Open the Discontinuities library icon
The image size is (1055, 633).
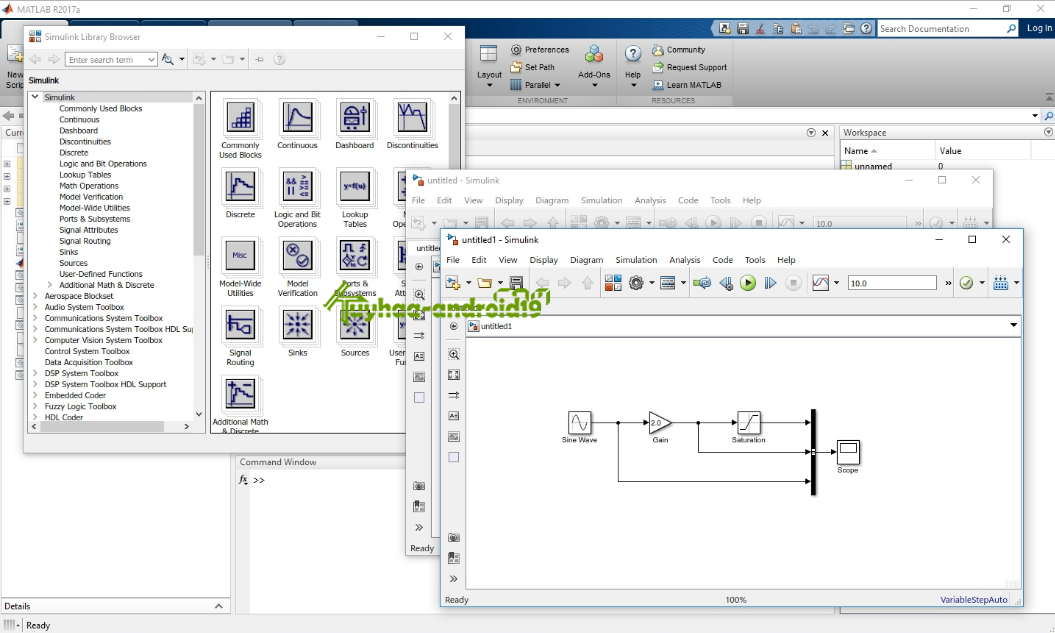[412, 118]
